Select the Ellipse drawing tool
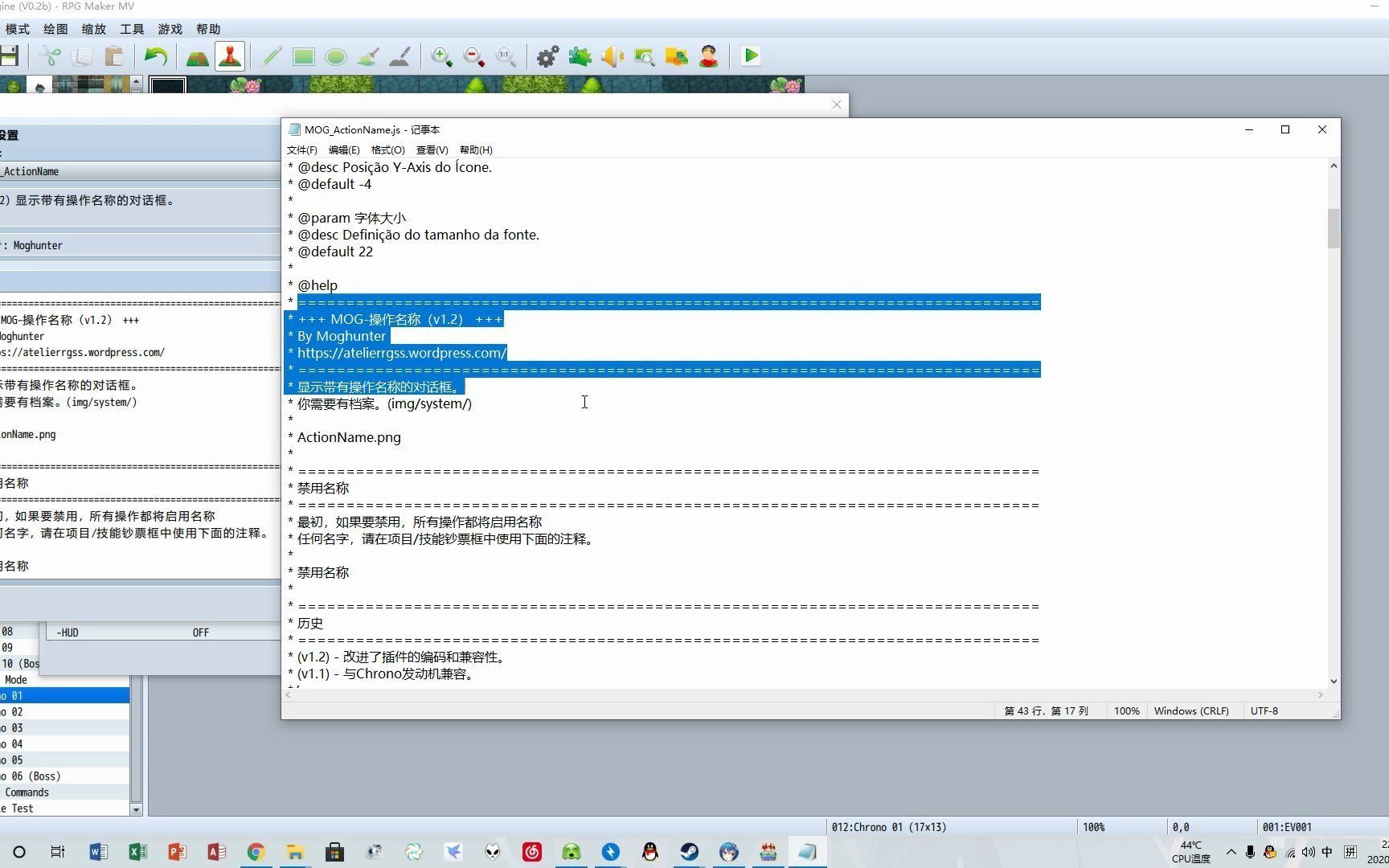Viewport: 1389px width, 868px height. [x=336, y=56]
